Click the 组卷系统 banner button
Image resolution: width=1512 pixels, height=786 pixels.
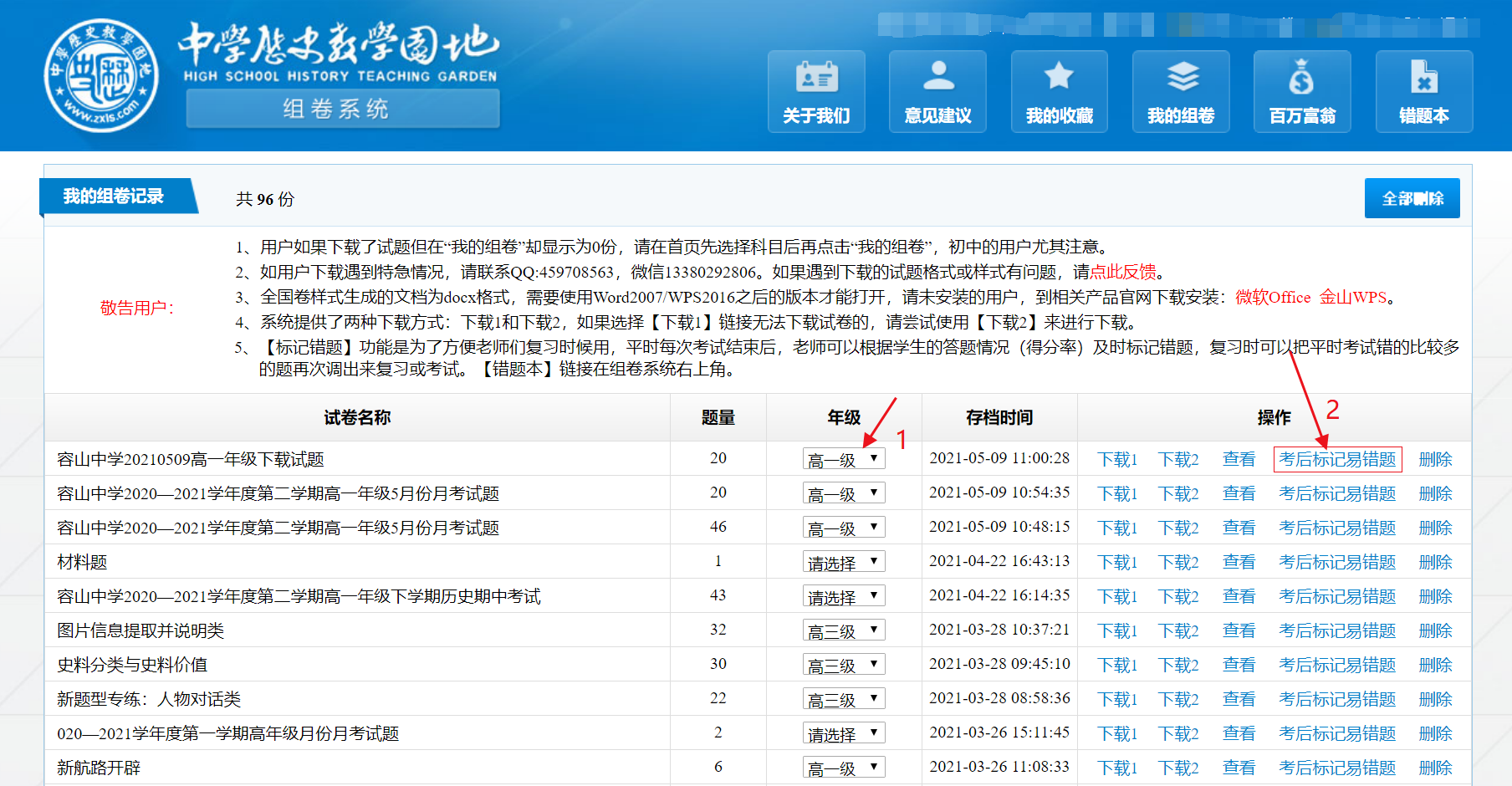(342, 109)
